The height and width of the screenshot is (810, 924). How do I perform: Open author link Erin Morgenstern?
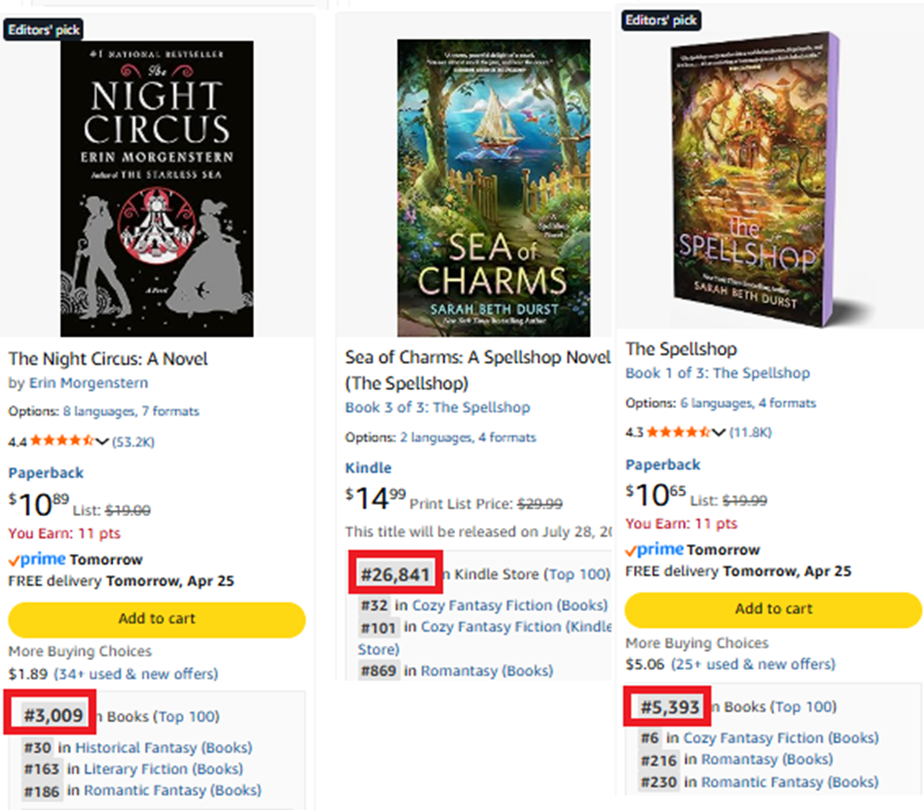pyautogui.click(x=88, y=383)
